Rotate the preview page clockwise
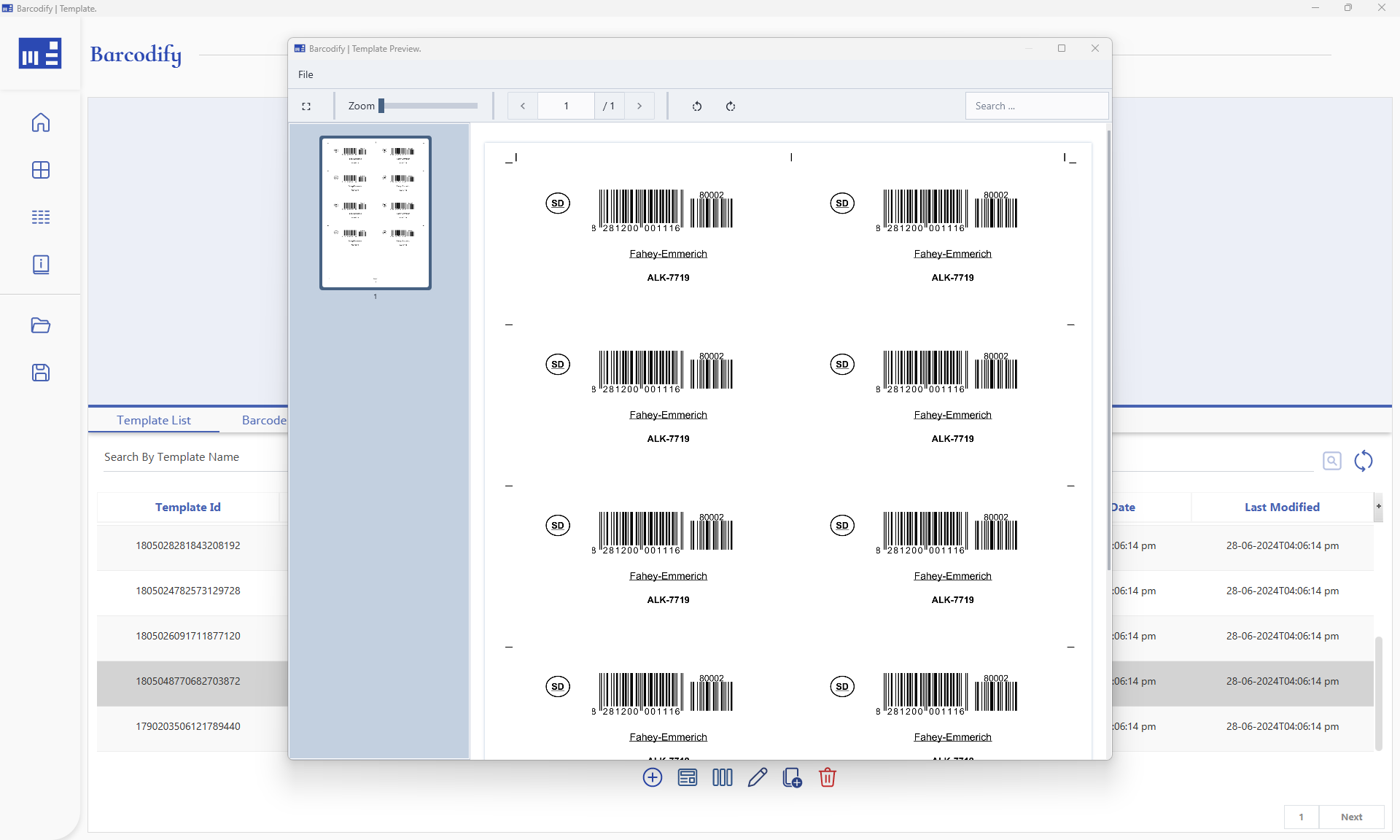 click(731, 106)
